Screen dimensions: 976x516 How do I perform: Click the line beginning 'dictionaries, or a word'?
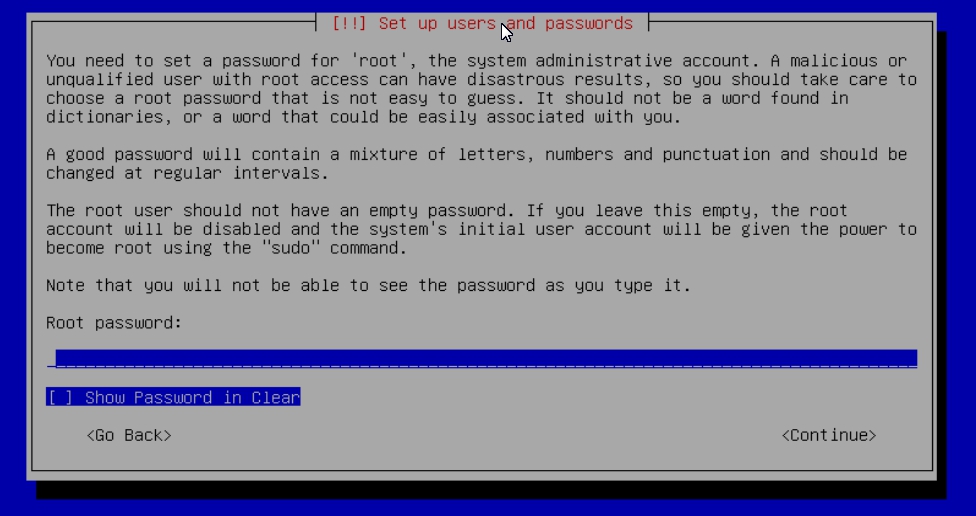[364, 117]
